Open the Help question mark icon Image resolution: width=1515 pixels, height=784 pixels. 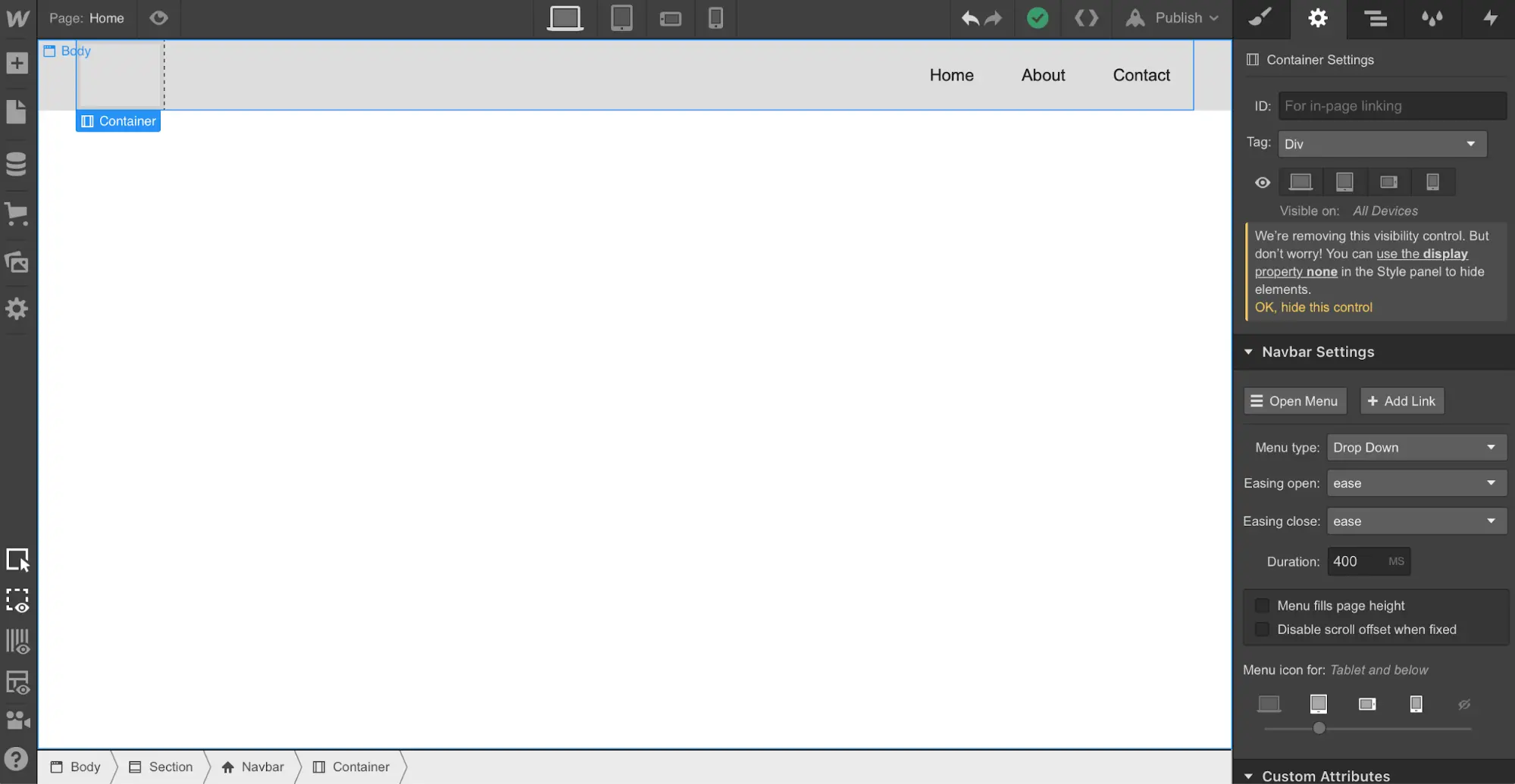(16, 759)
